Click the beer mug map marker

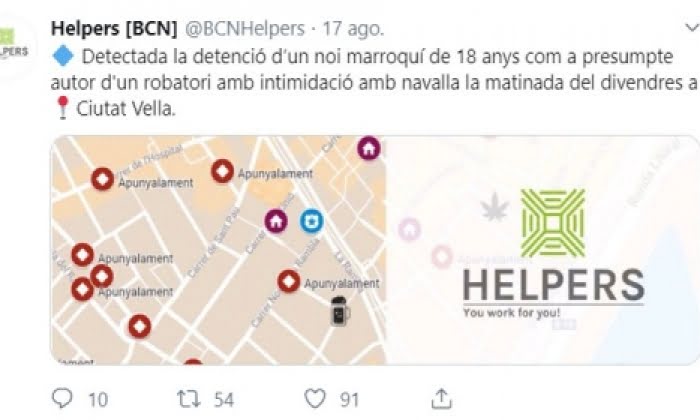pos(340,311)
